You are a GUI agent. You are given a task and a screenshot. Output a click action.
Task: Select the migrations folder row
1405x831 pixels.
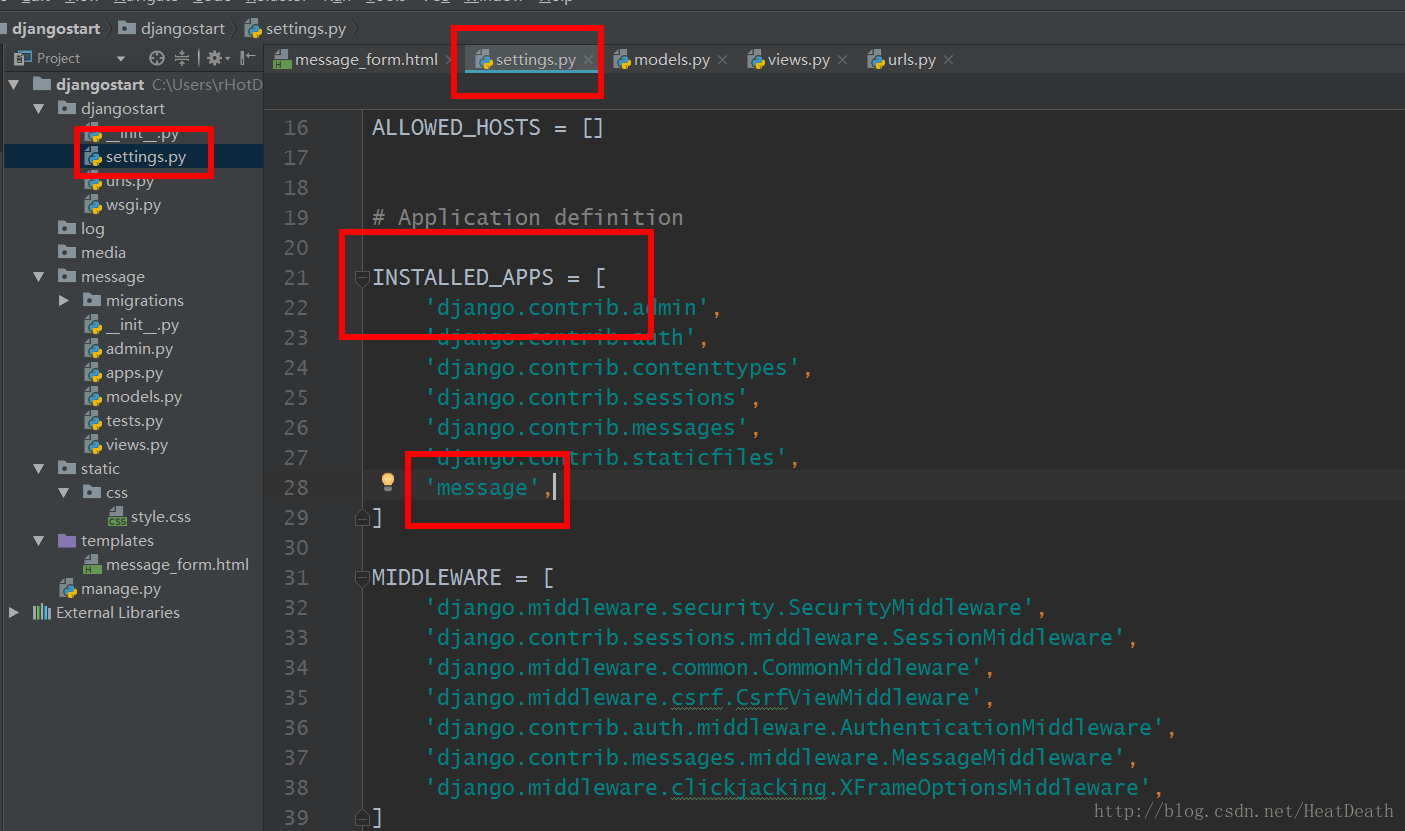click(x=133, y=300)
